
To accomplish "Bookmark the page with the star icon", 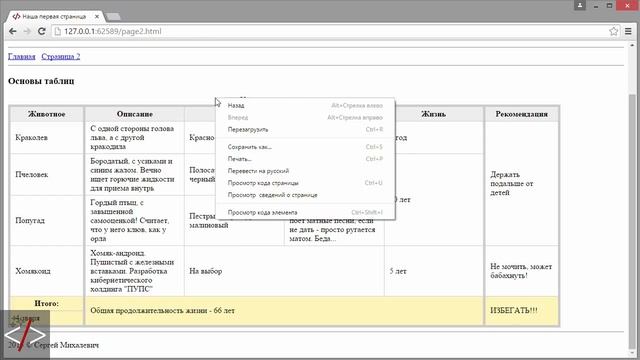I will [x=613, y=31].
